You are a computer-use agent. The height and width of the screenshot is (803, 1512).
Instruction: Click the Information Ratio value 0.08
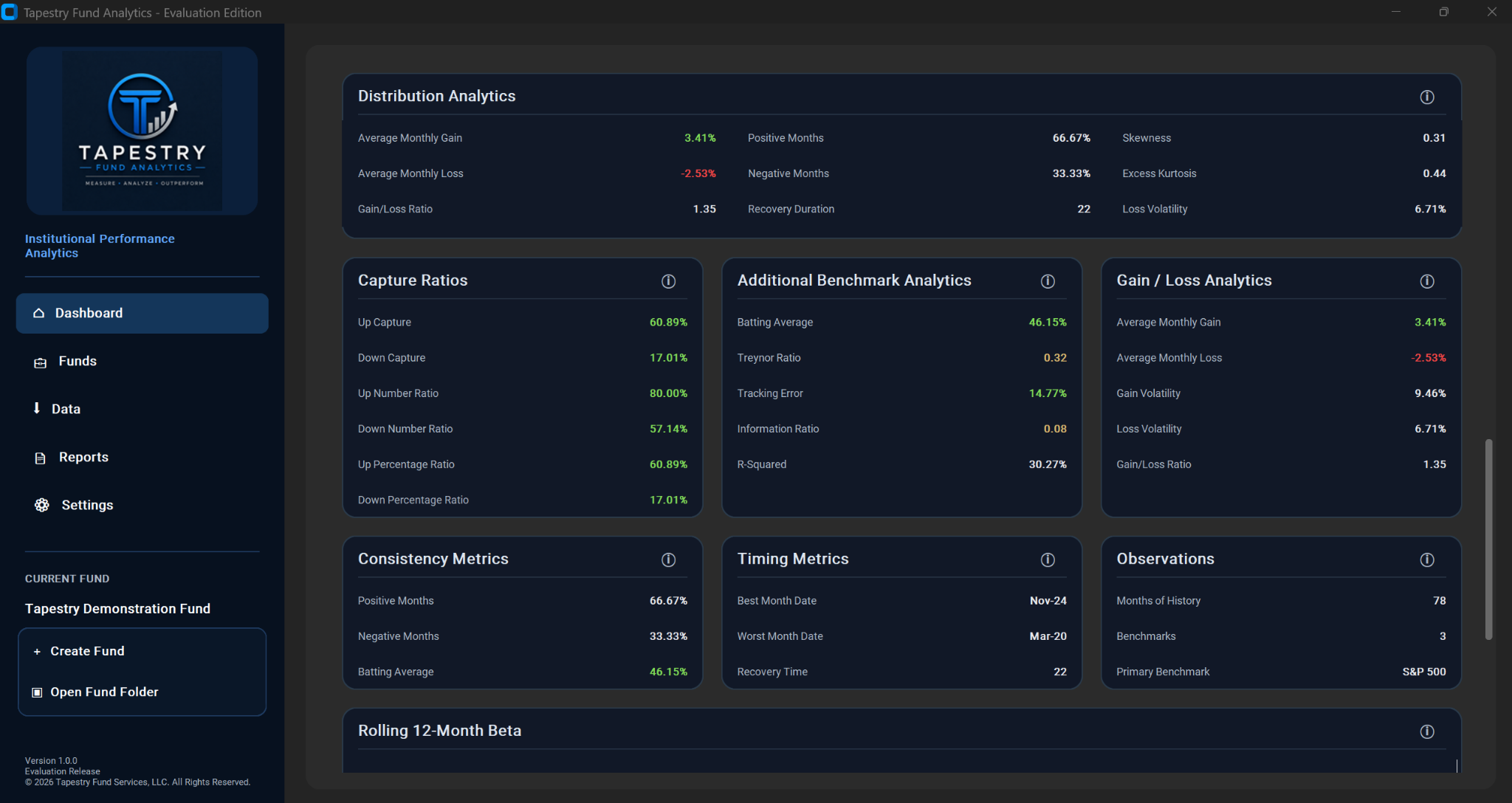coord(1055,429)
